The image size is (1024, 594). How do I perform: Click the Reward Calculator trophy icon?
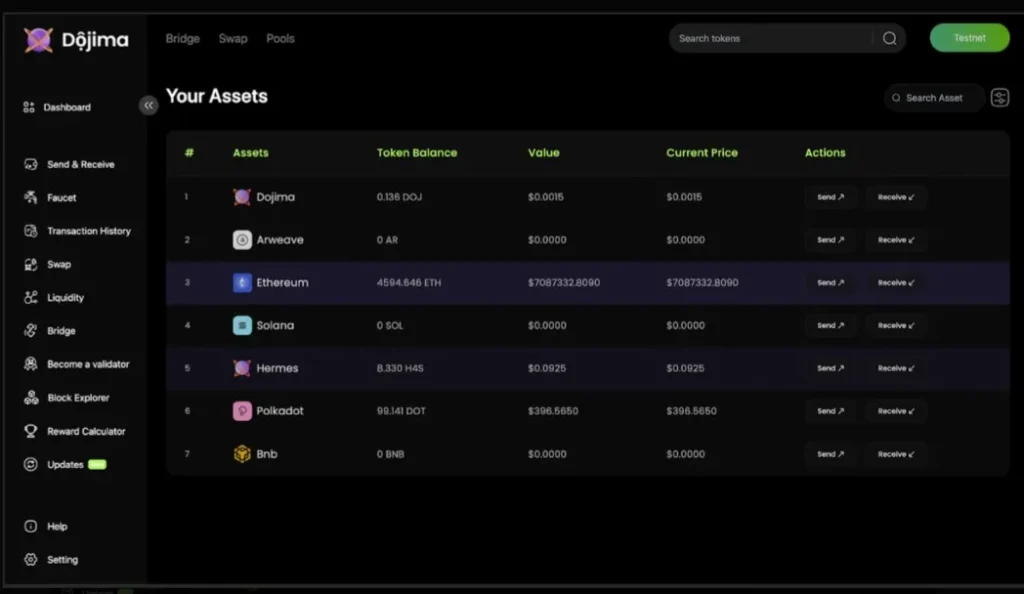pyautogui.click(x=31, y=431)
